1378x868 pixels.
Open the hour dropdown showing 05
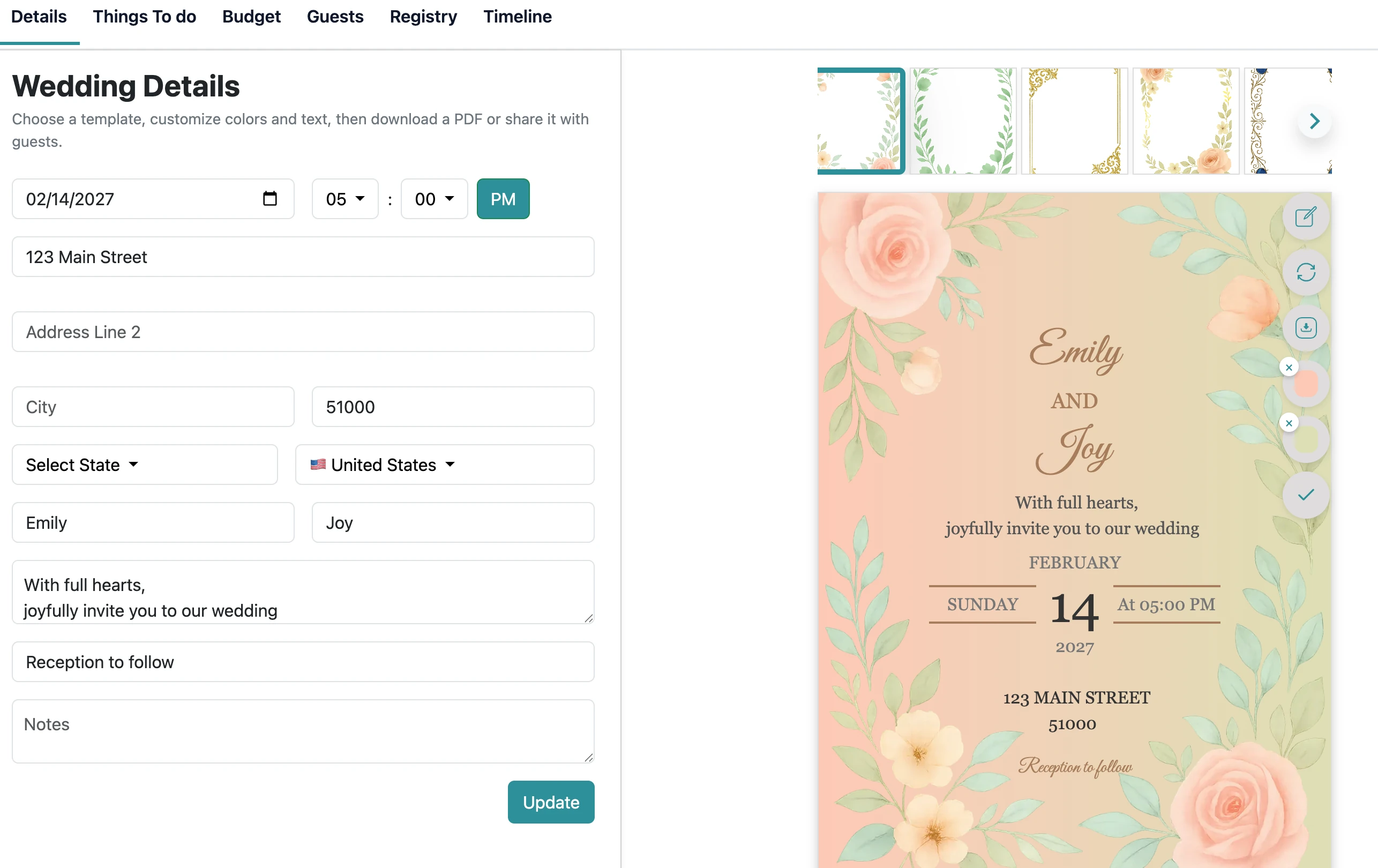(x=344, y=199)
